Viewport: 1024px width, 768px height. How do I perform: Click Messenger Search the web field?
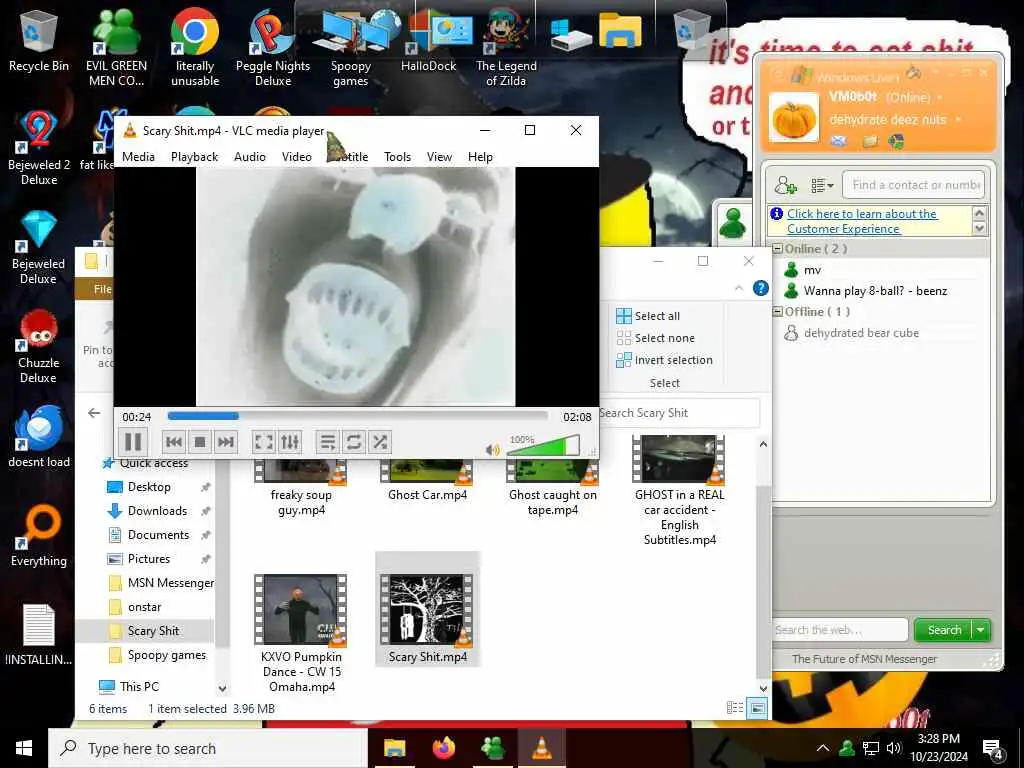click(839, 630)
